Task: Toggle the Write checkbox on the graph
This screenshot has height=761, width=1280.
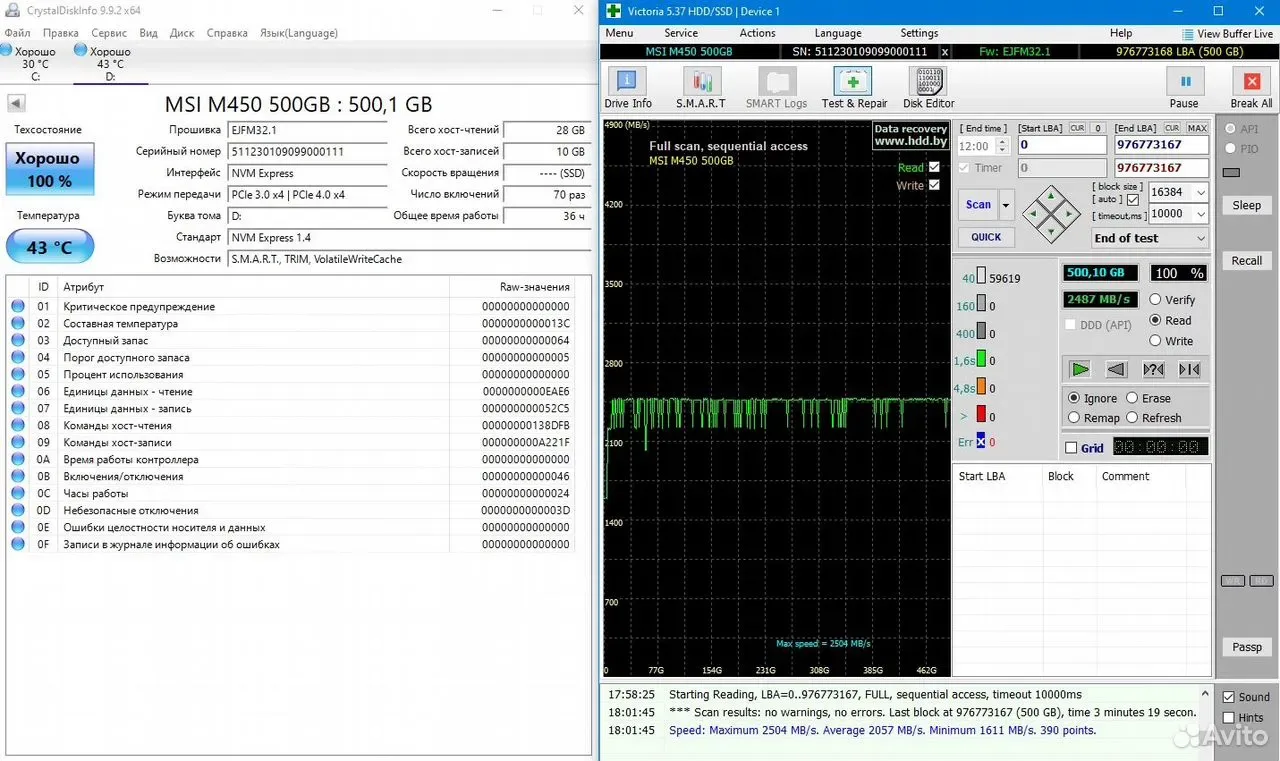Action: (934, 185)
